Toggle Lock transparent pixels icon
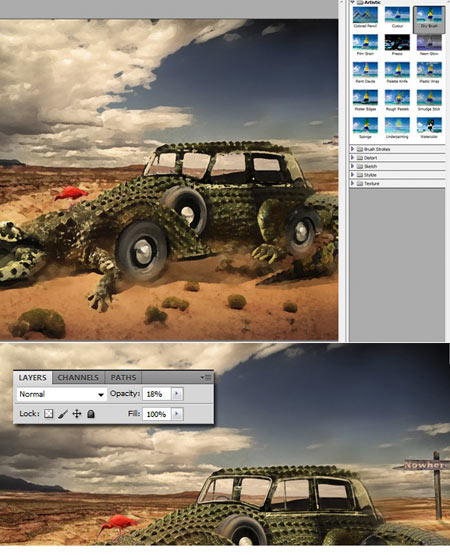The height and width of the screenshot is (555, 450). 49,414
